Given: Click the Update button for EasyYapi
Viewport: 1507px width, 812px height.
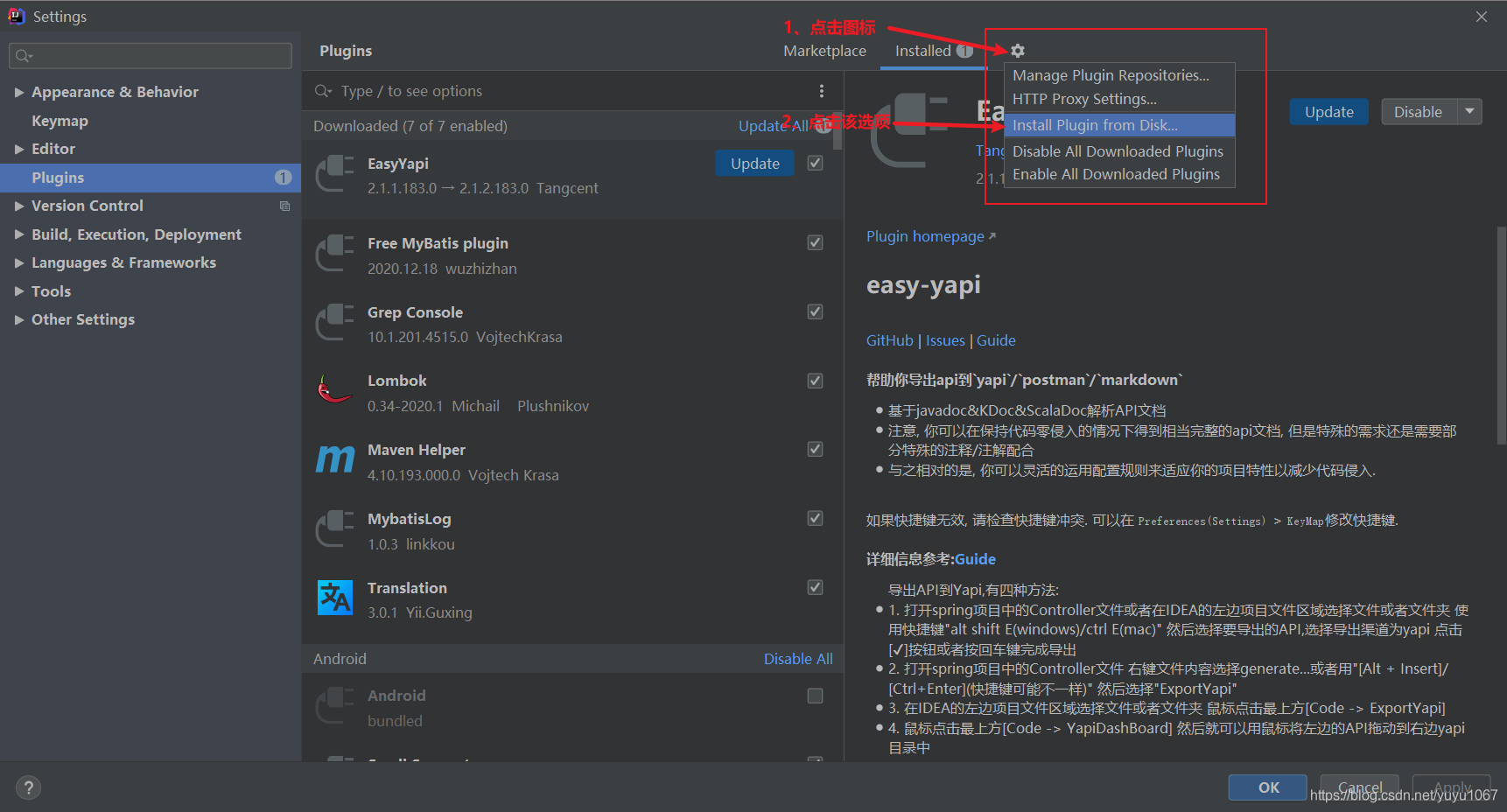Looking at the screenshot, I should pos(754,163).
